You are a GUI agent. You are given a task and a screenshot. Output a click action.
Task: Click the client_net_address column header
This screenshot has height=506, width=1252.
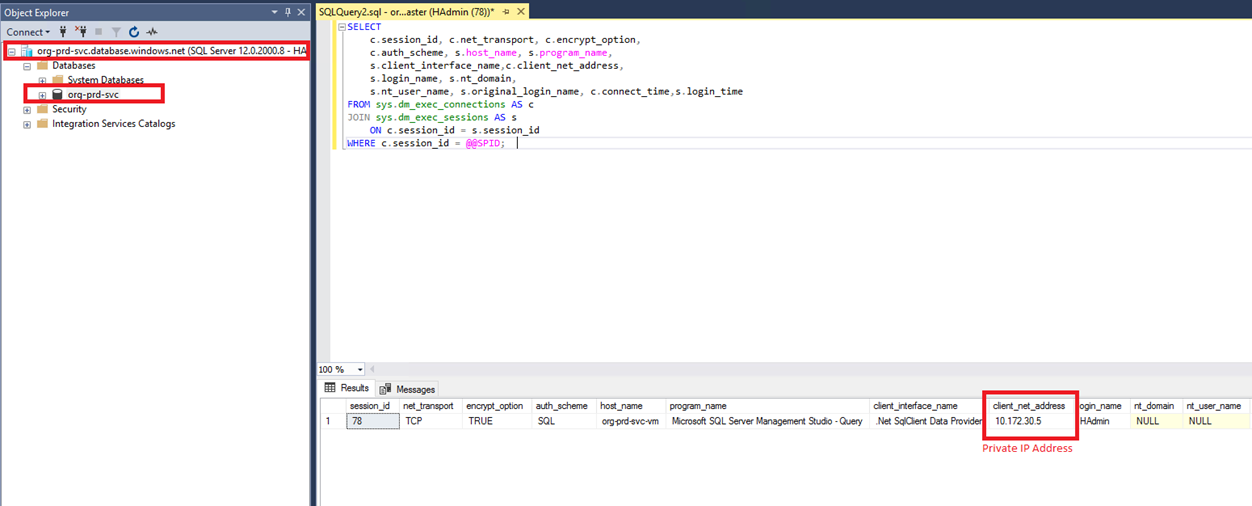tap(1029, 406)
